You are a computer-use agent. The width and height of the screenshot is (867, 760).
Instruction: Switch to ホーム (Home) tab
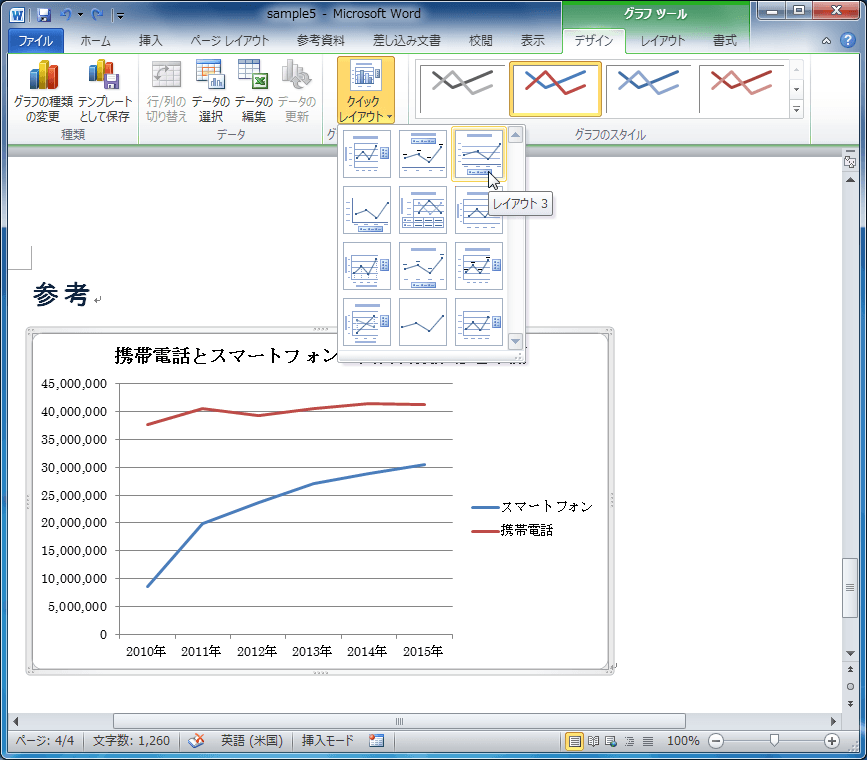pyautogui.click(x=95, y=41)
